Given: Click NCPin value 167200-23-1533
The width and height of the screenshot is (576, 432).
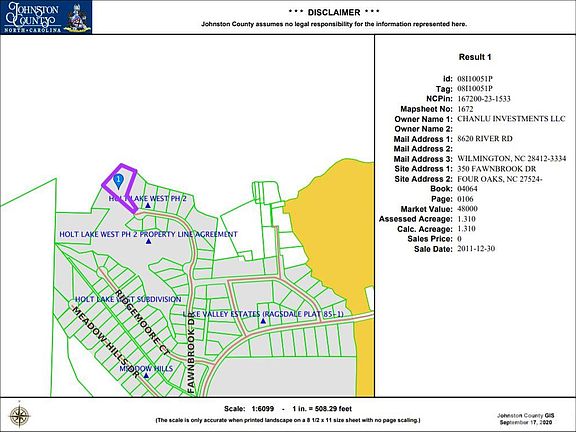Looking at the screenshot, I should click(484, 99).
